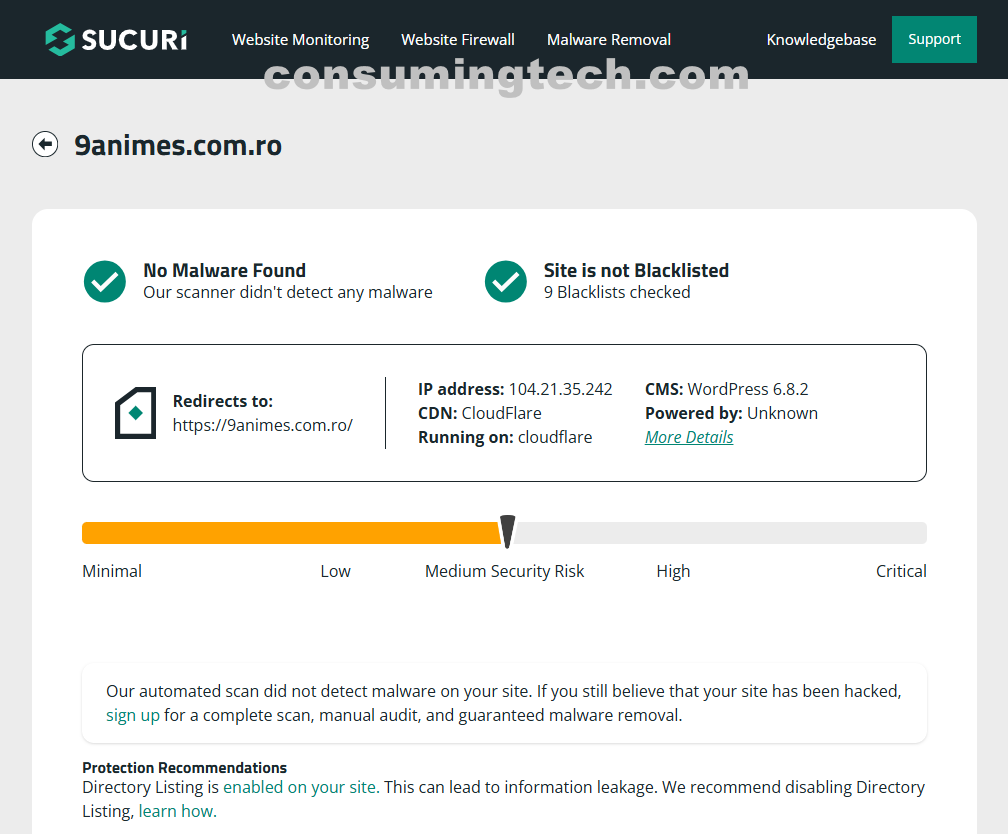Open the Website Monitoring menu item
The width and height of the screenshot is (1008, 834).
point(300,40)
